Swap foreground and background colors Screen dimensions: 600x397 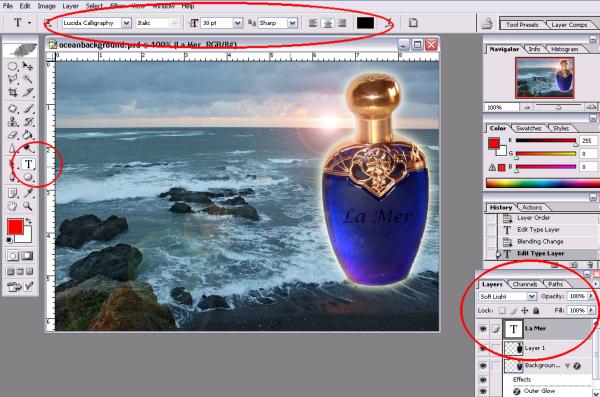pyautogui.click(x=28, y=221)
